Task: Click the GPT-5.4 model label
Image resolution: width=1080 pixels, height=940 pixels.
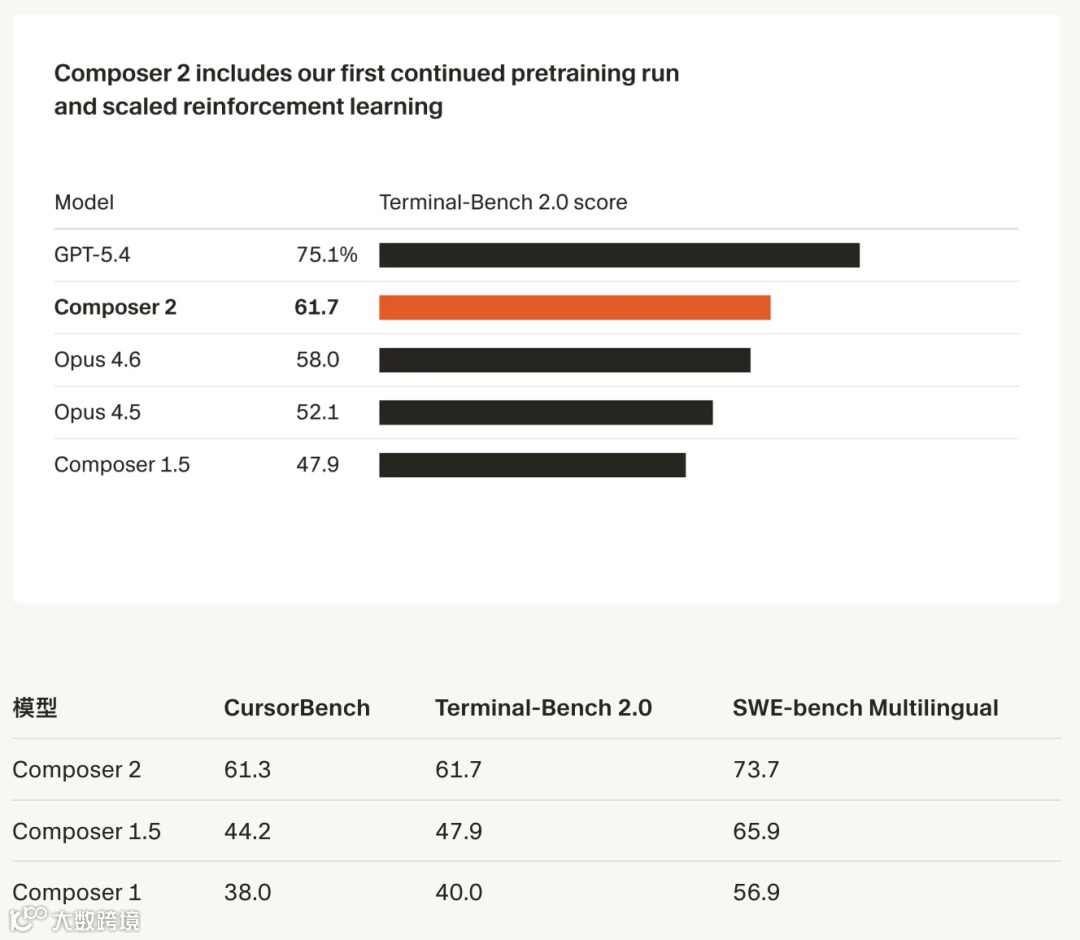Action: click(x=92, y=255)
